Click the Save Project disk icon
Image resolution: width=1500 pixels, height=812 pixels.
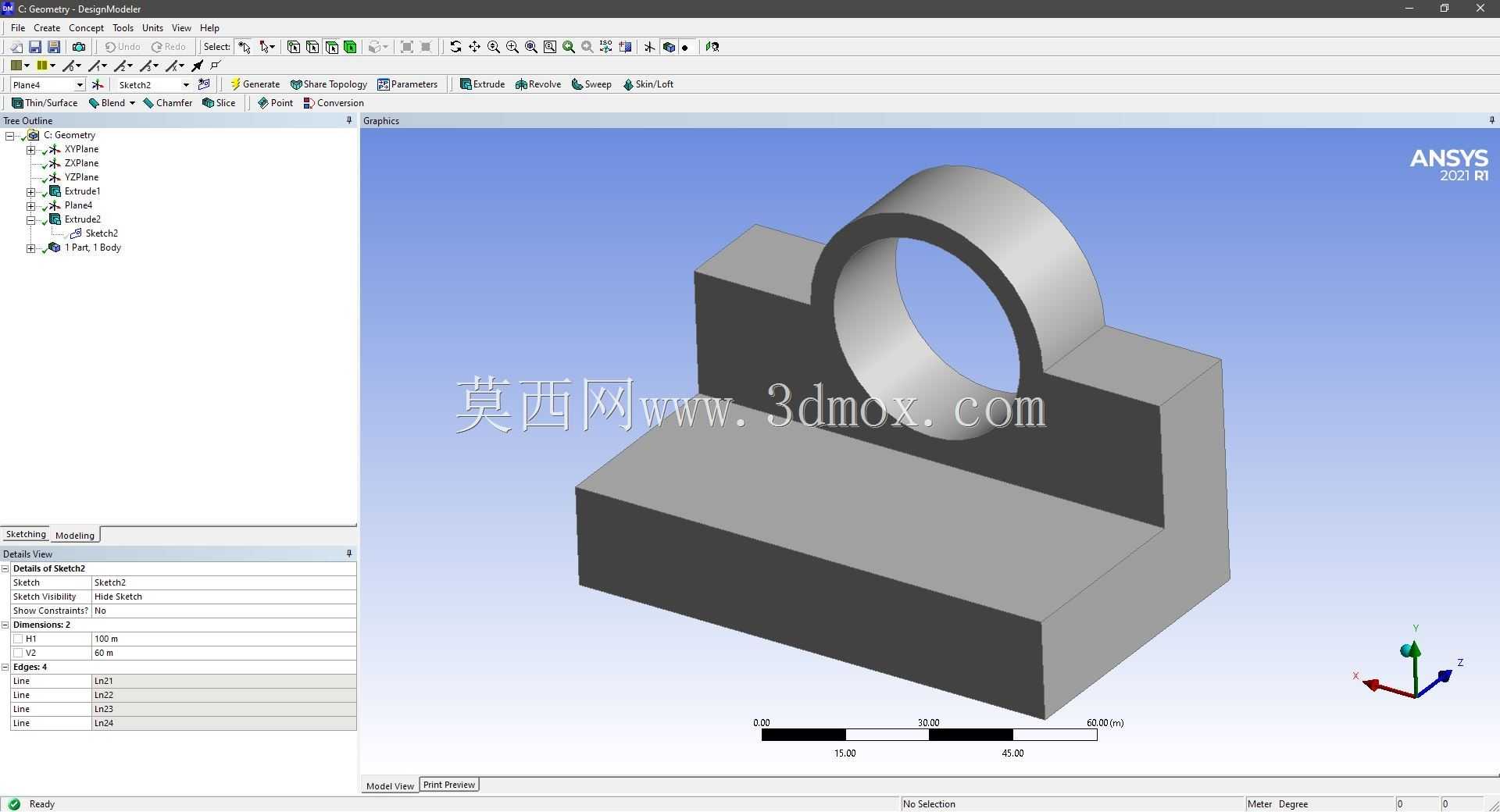pos(35,47)
